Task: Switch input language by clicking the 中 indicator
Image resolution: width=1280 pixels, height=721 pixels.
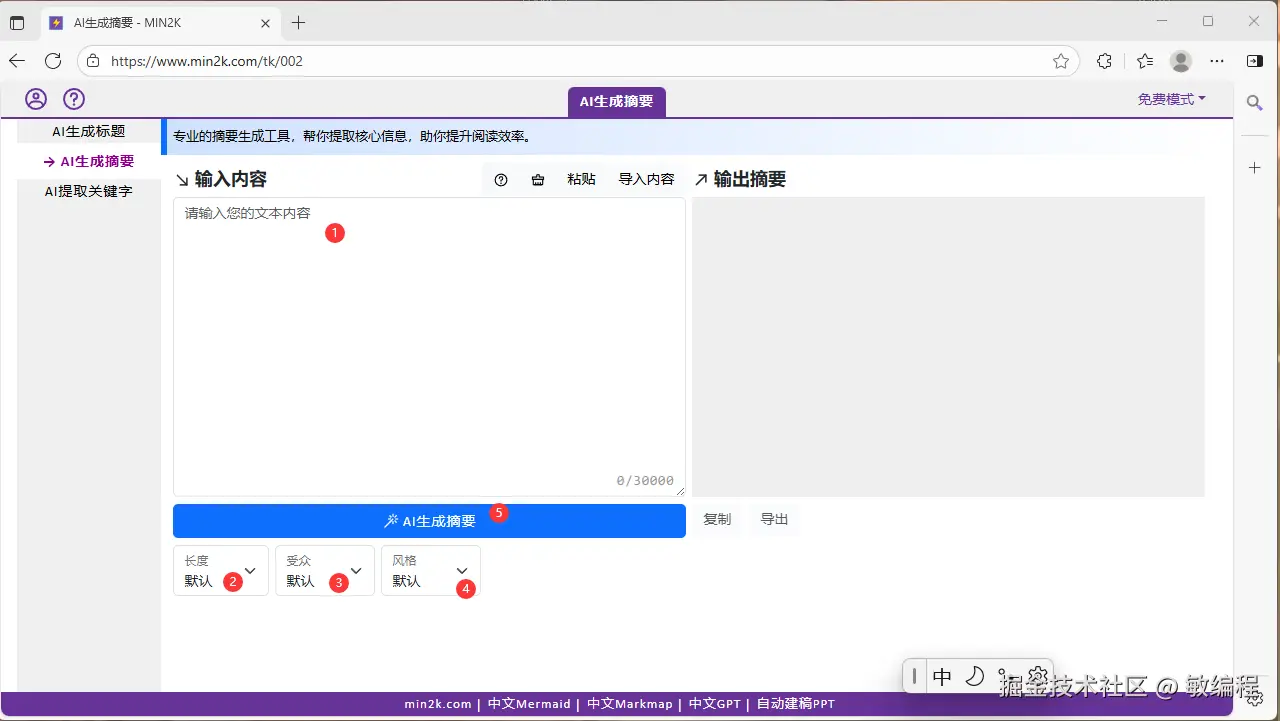Action: (941, 676)
